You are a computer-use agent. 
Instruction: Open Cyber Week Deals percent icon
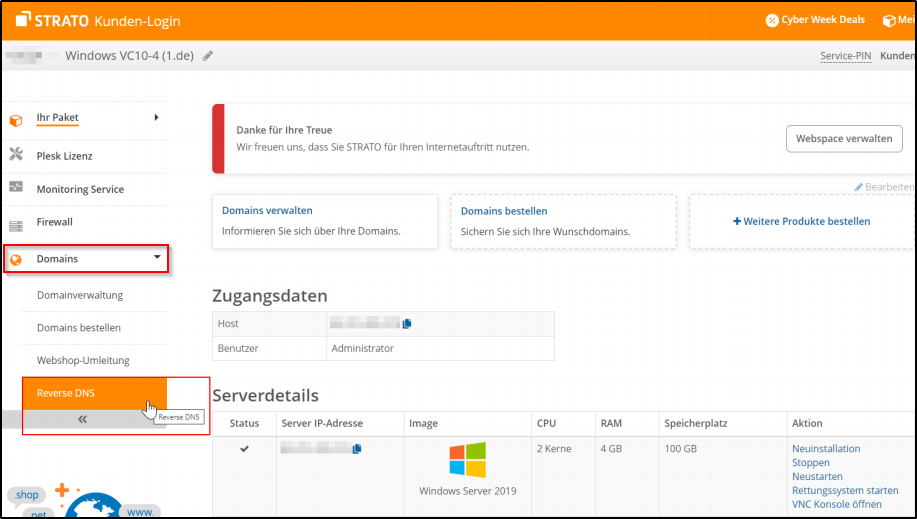pos(772,20)
